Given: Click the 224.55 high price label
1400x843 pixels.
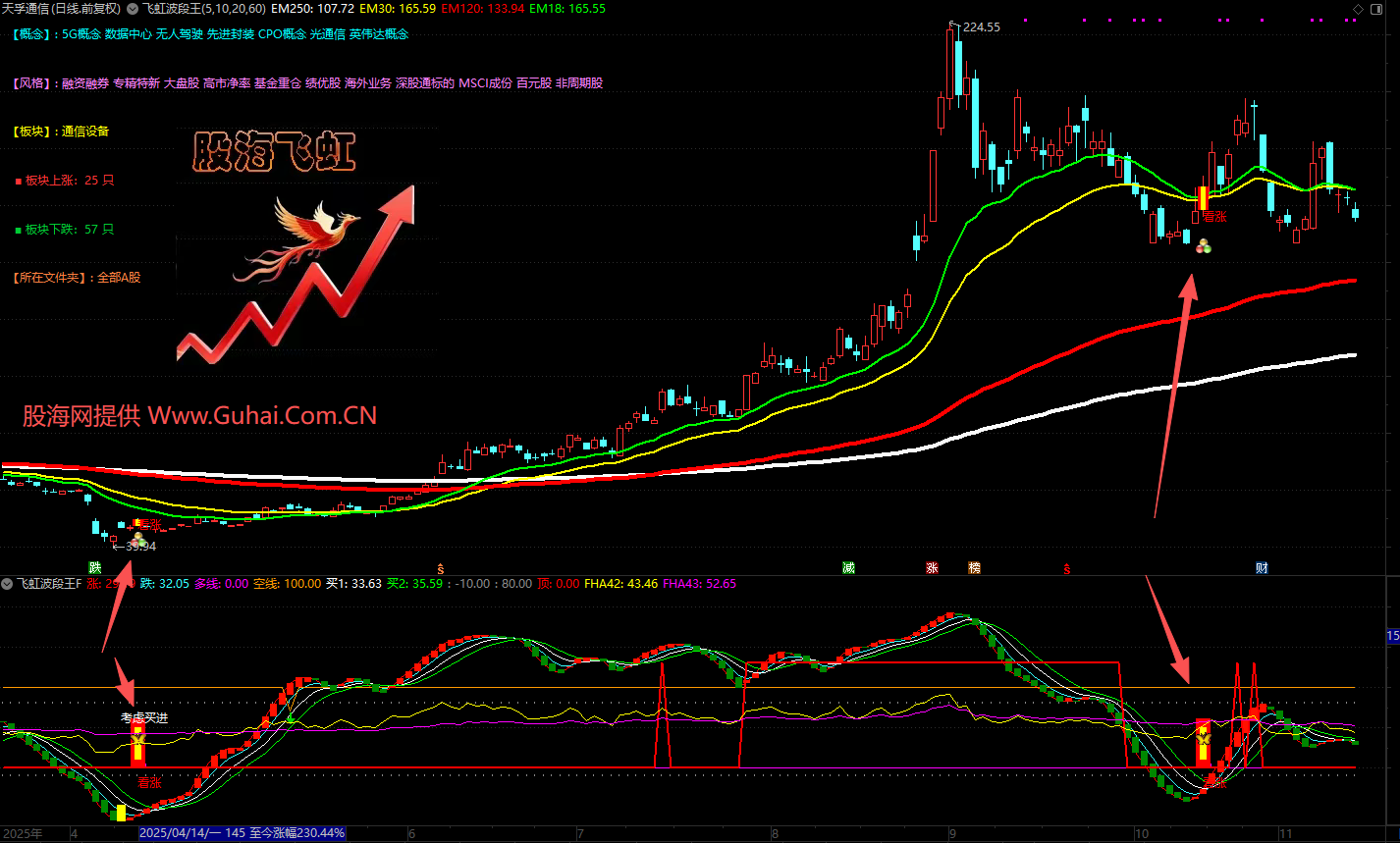Looking at the screenshot, I should (981, 27).
